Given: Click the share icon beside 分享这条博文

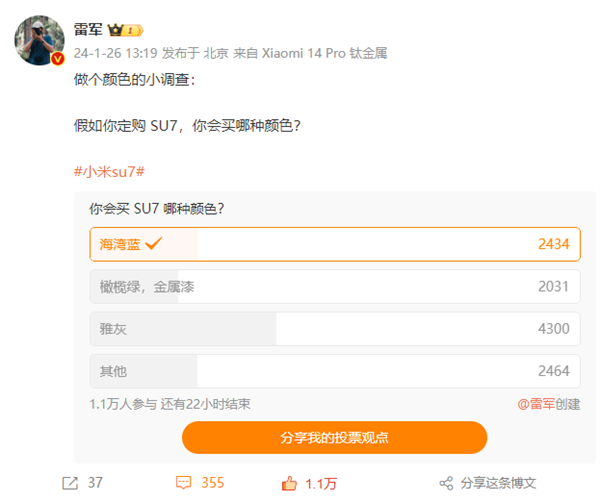Looking at the screenshot, I should (x=446, y=483).
